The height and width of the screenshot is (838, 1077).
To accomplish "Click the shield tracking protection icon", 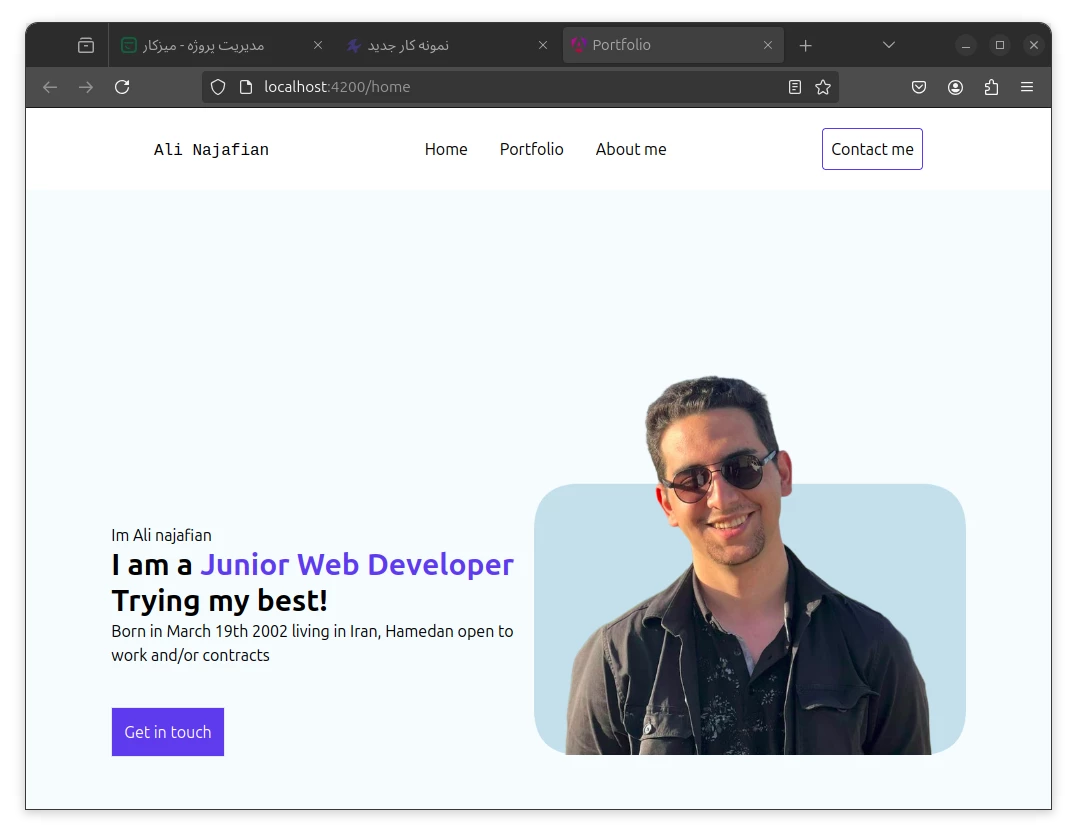I will [218, 87].
